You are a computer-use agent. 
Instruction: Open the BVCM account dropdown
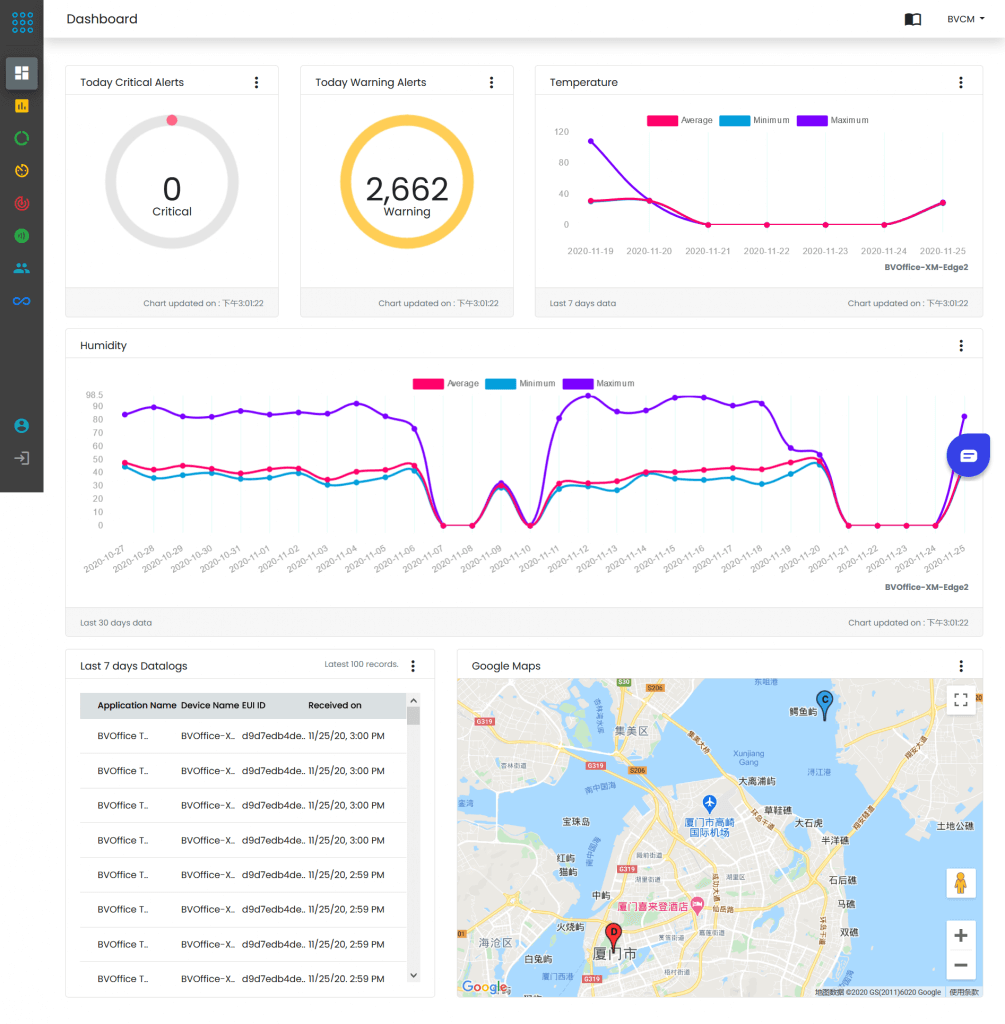click(x=966, y=19)
